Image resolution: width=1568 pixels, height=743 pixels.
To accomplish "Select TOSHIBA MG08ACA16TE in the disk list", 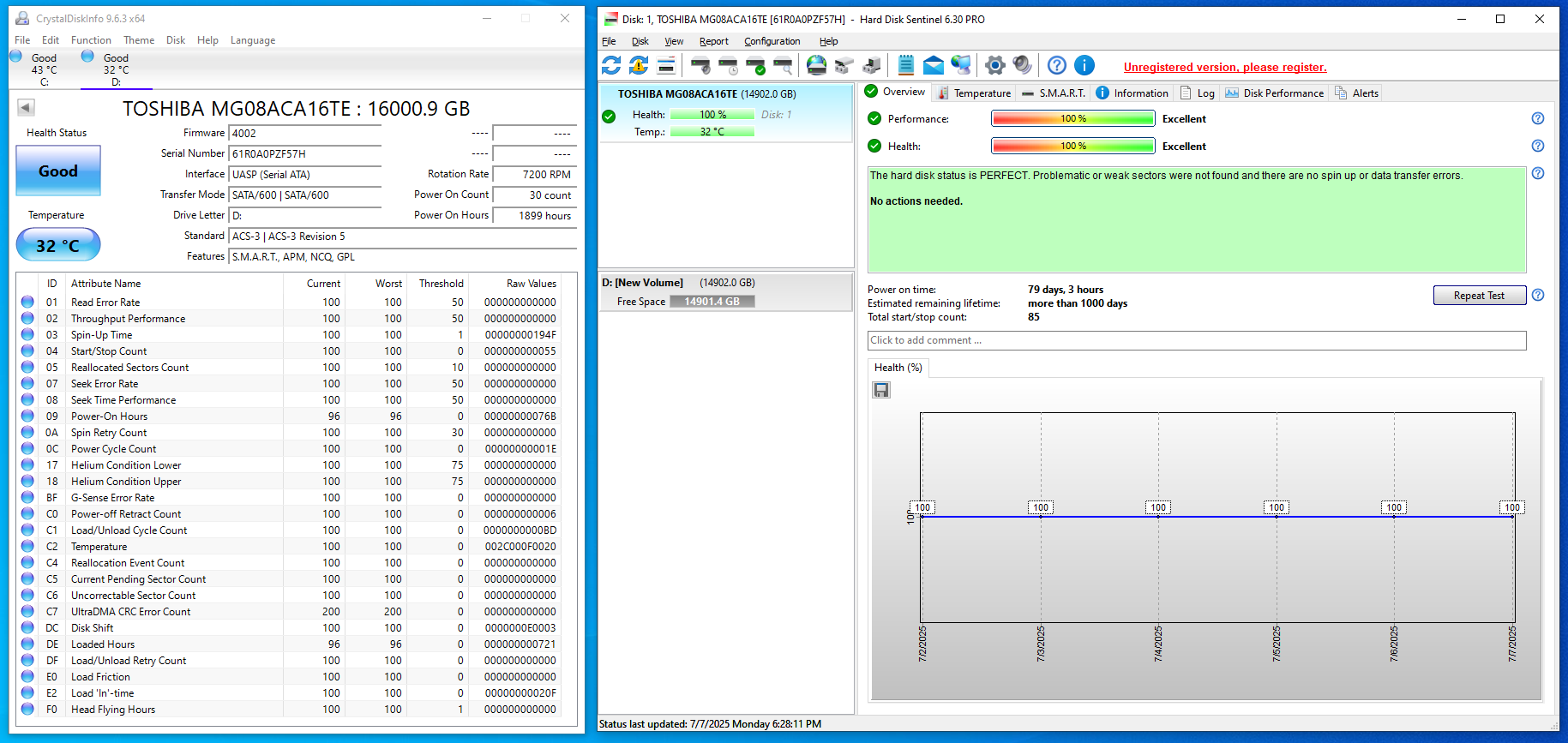I will click(725, 113).
